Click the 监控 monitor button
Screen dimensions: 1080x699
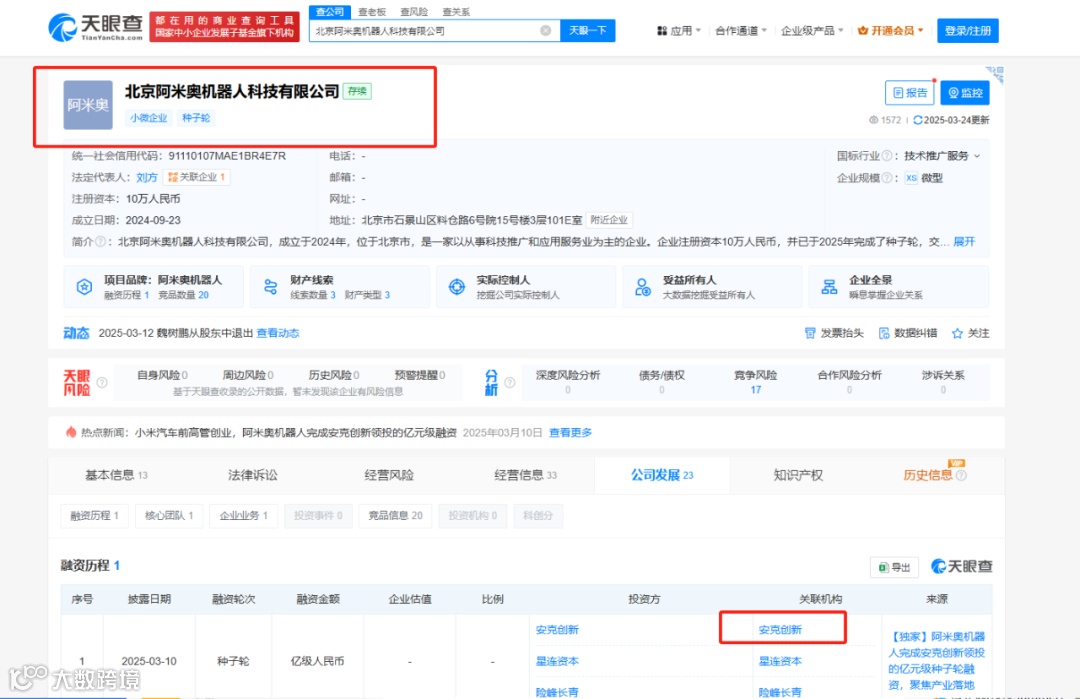tap(964, 93)
